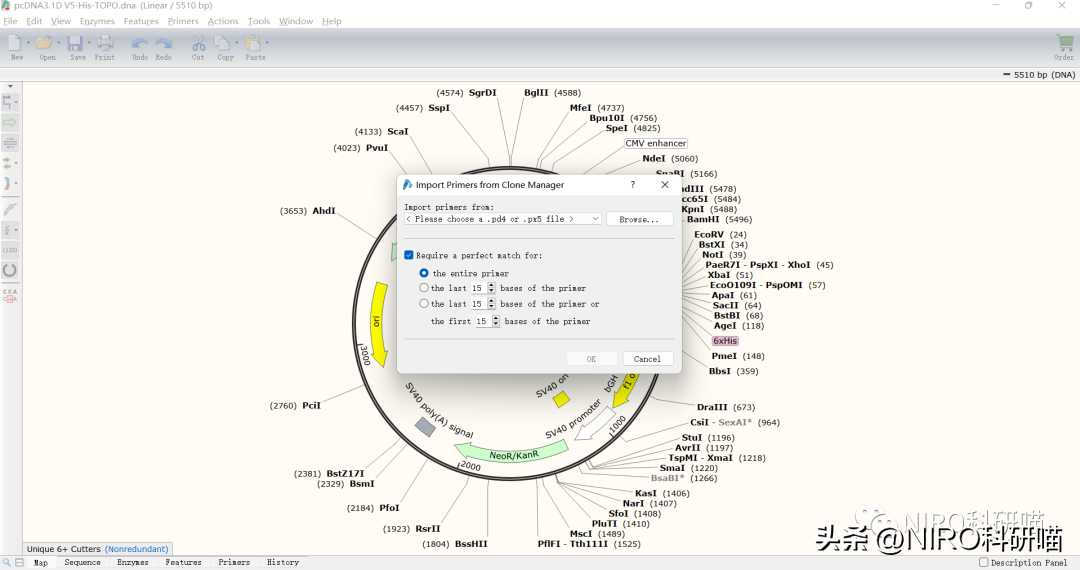Switch to the Sequence tab
Image resolution: width=1080 pixels, height=570 pixels.
(x=82, y=563)
